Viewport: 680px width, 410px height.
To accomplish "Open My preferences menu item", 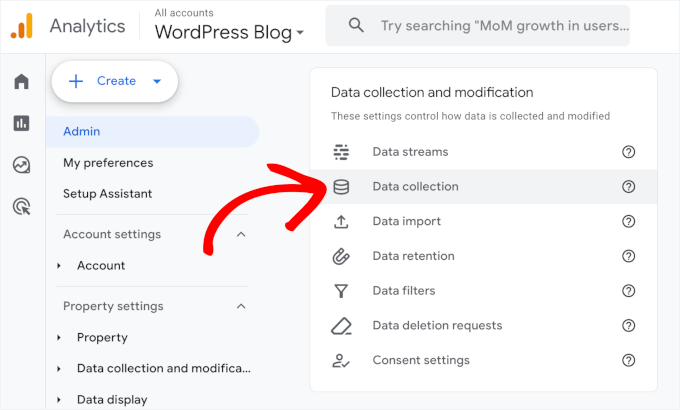I will click(108, 163).
